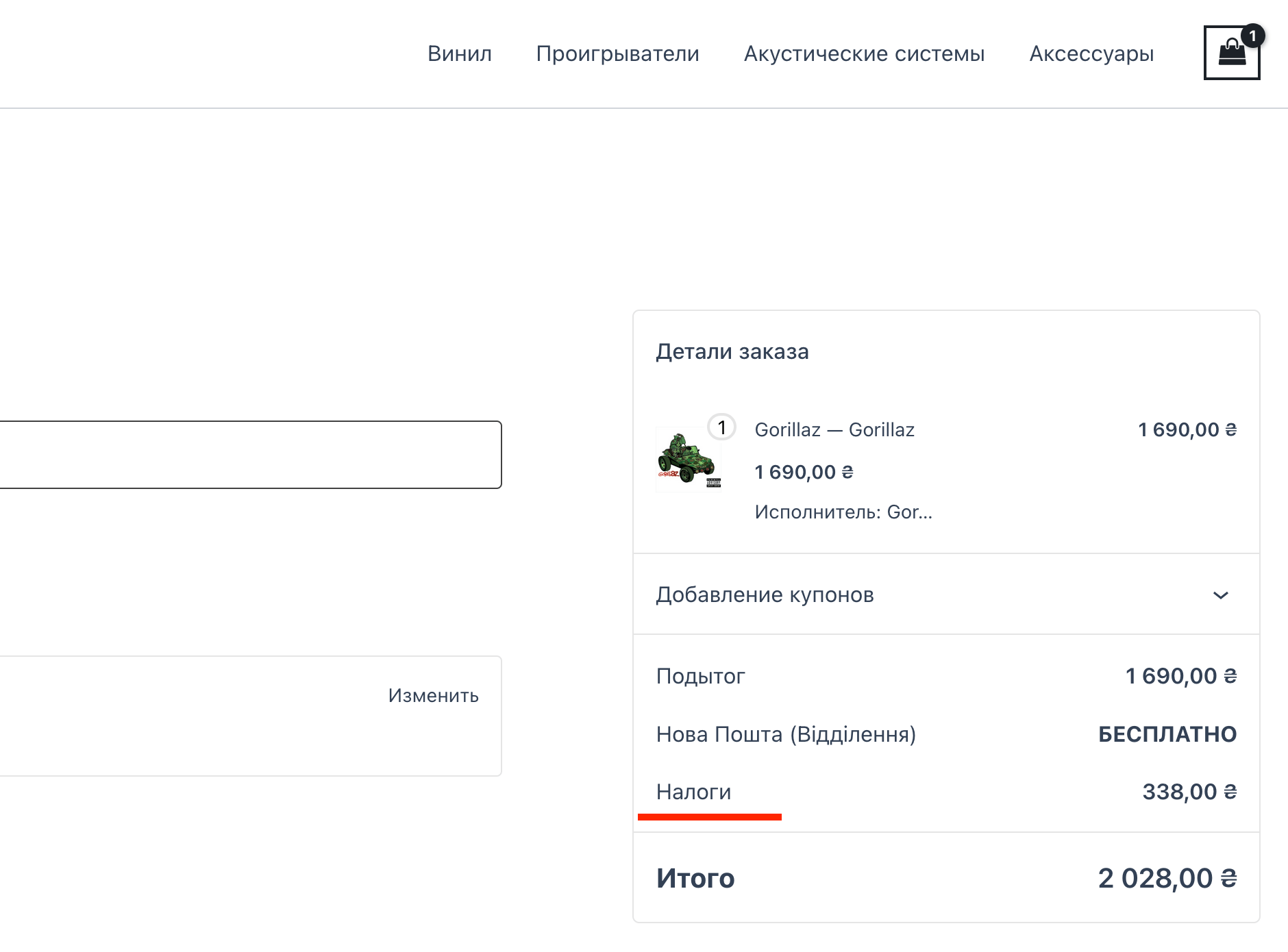Navigate to Акустические системы
The height and width of the screenshot is (952, 1288).
pos(864,53)
